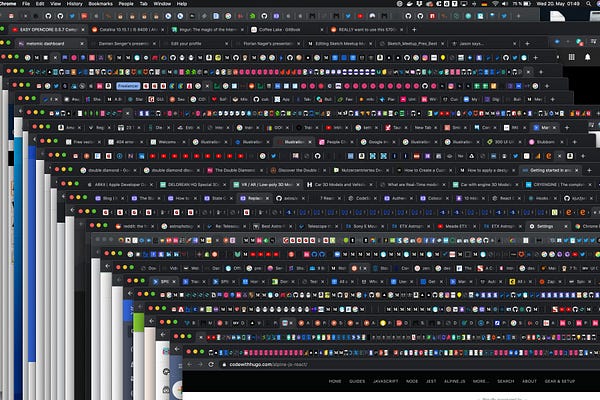Switch to the Car 3D Models and Vehicles tab
This screenshot has width=600, height=400.
point(340,184)
